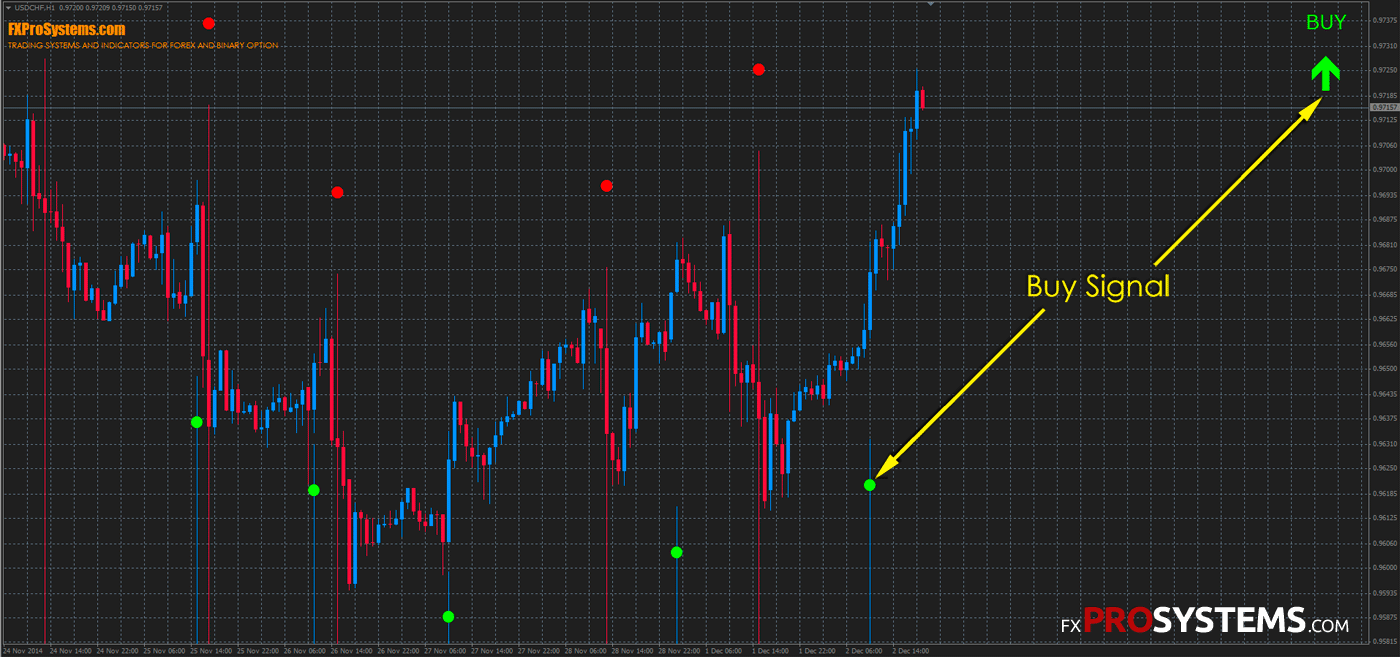This screenshot has width=1400, height=657.
Task: Click the '2 Dec 14:00' time axis label
Action: [x=909, y=651]
